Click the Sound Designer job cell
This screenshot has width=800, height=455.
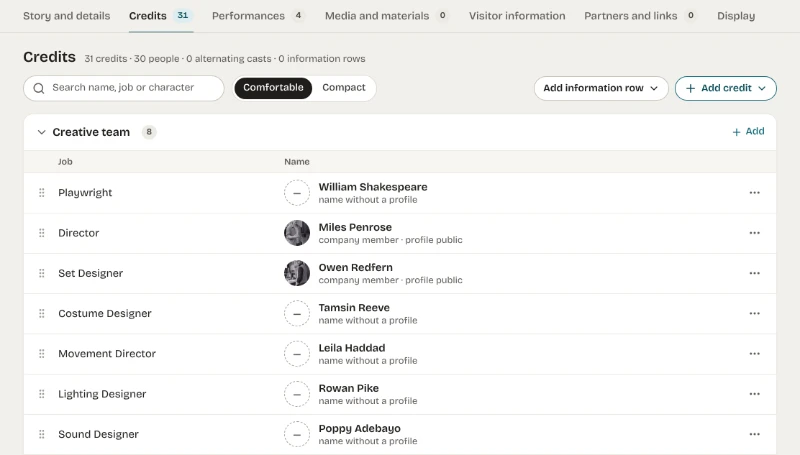98,435
